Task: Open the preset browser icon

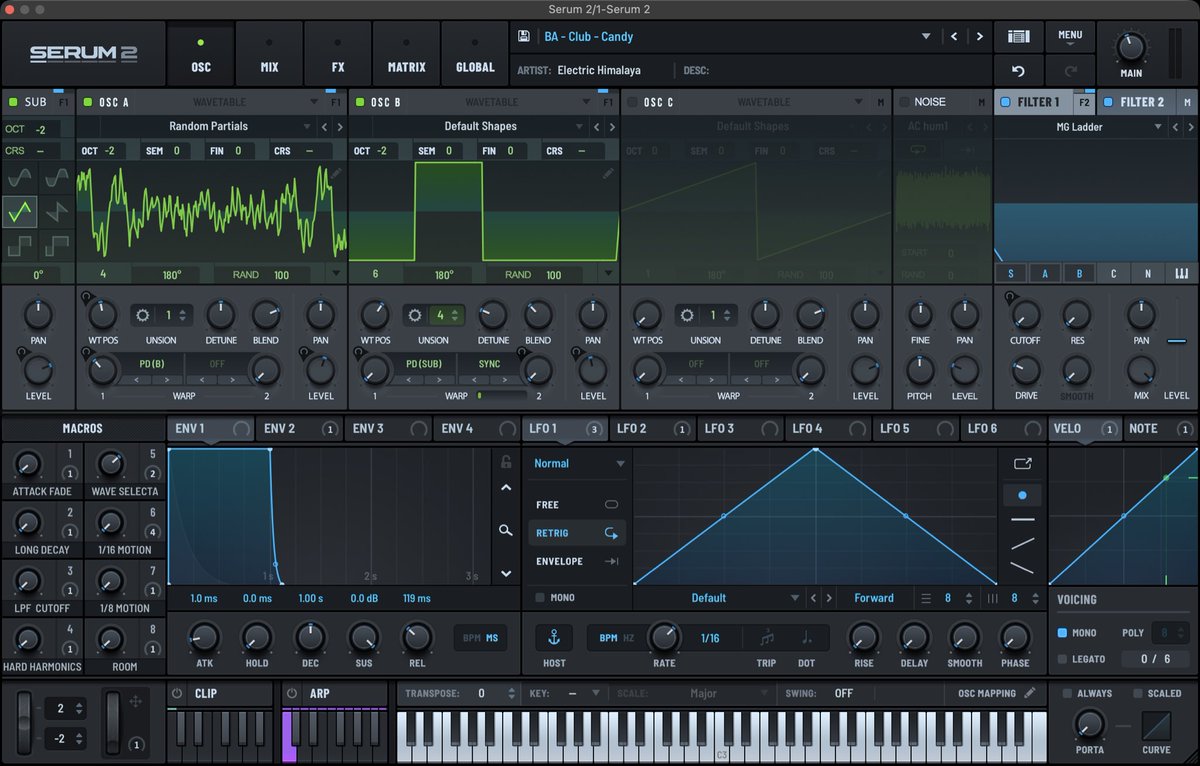Action: [1018, 37]
